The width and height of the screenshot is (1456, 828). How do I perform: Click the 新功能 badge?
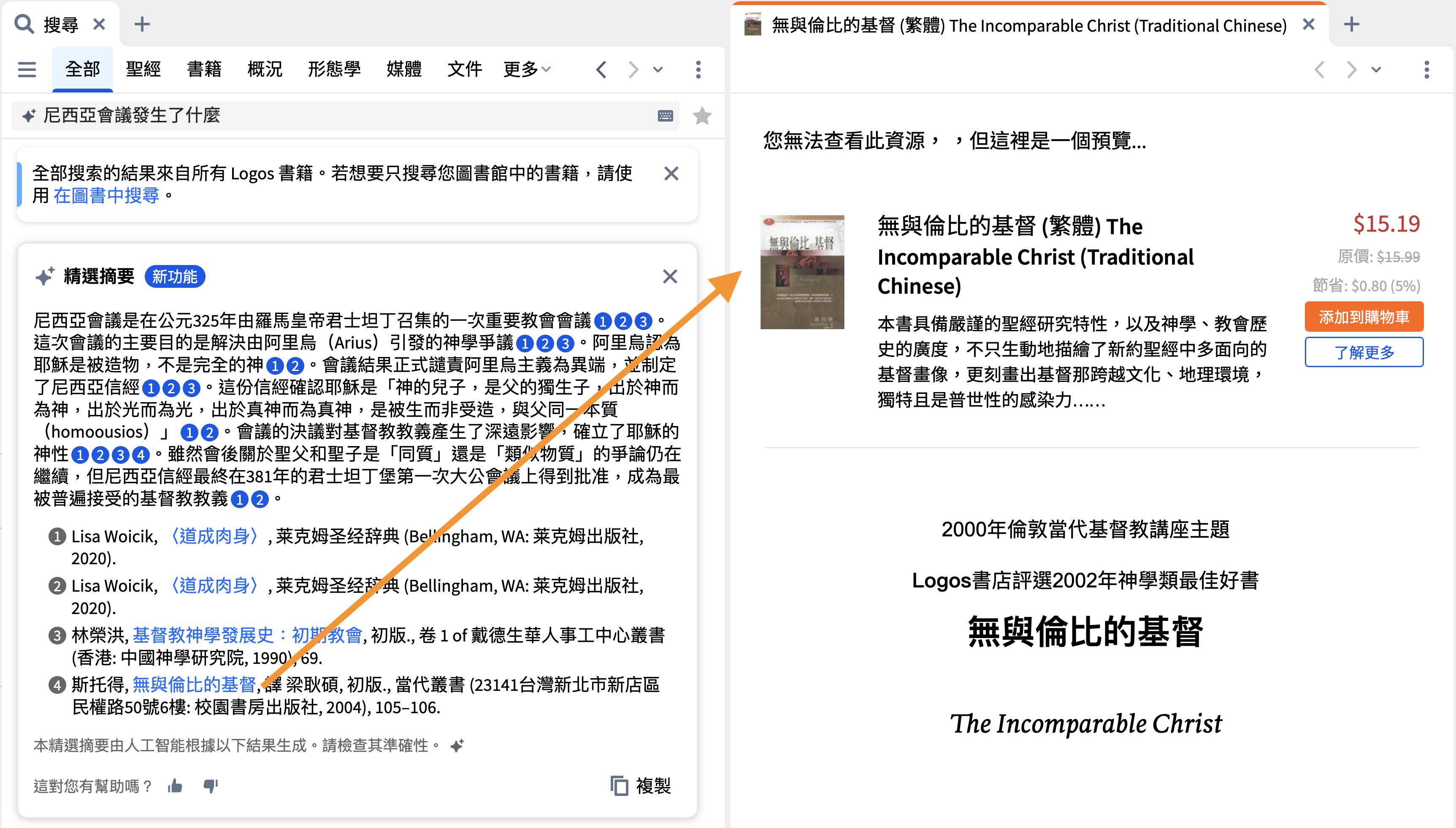175,276
